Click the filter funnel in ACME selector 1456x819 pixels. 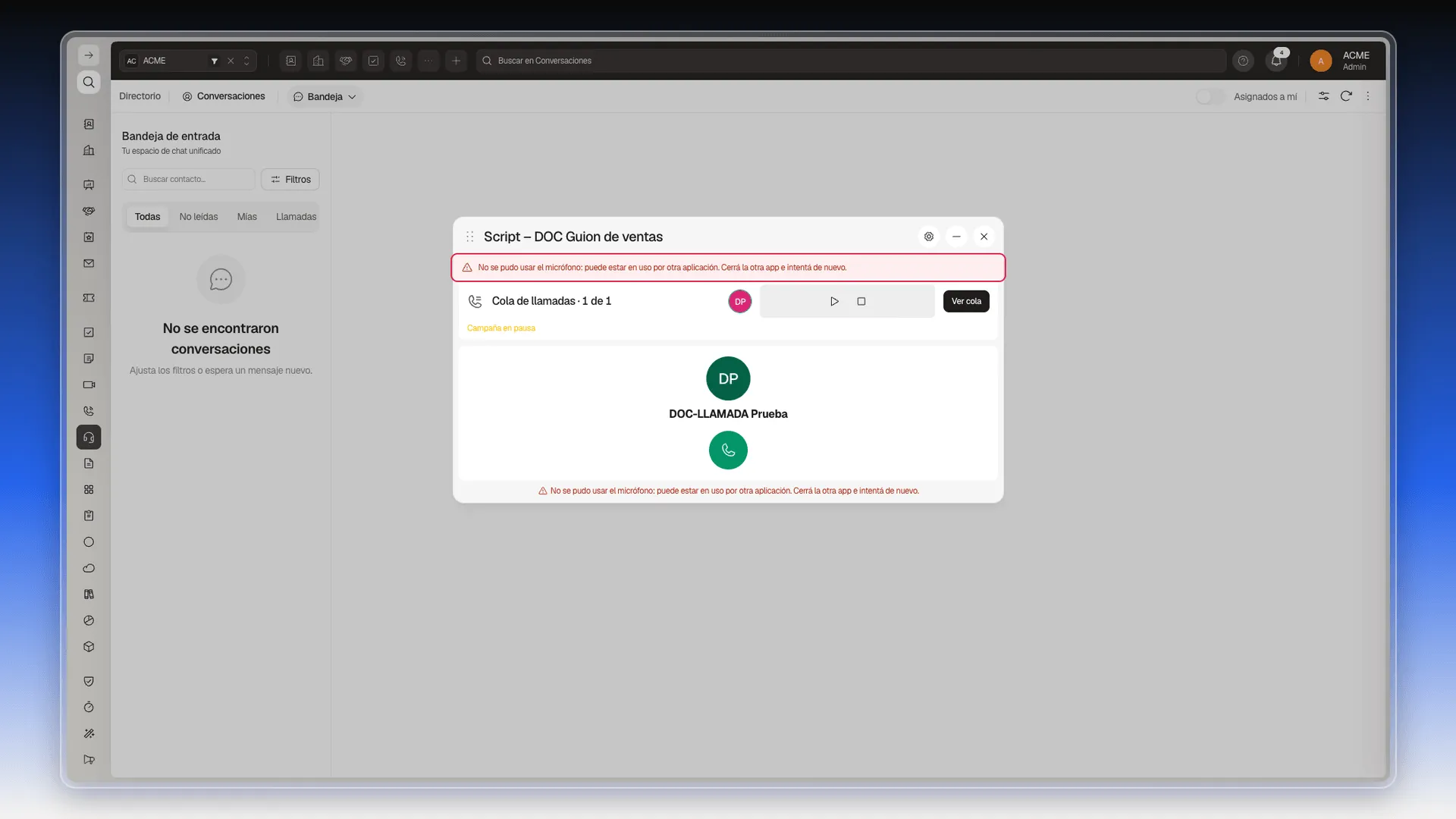215,61
